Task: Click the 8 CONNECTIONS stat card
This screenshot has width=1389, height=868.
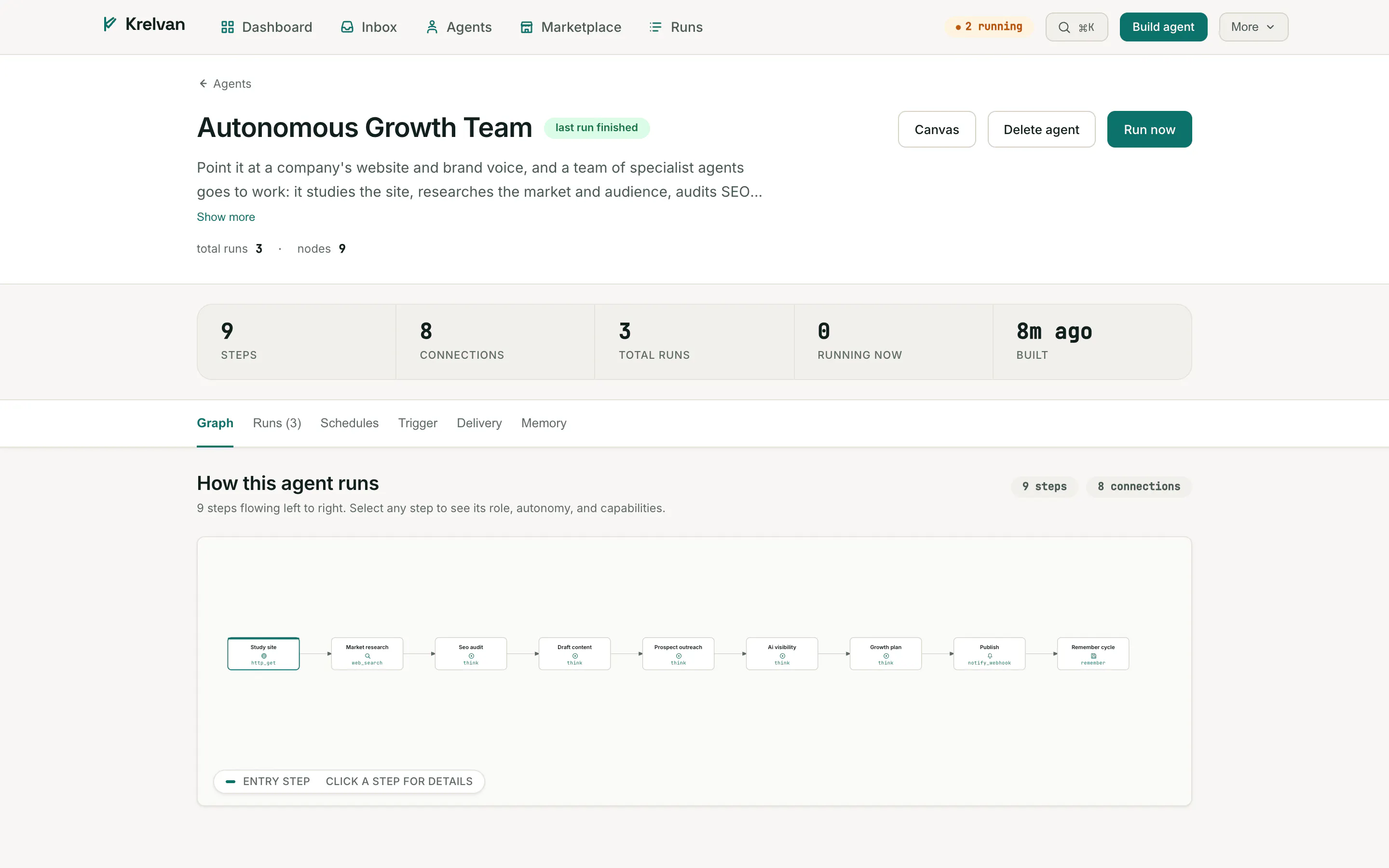Action: (495, 341)
